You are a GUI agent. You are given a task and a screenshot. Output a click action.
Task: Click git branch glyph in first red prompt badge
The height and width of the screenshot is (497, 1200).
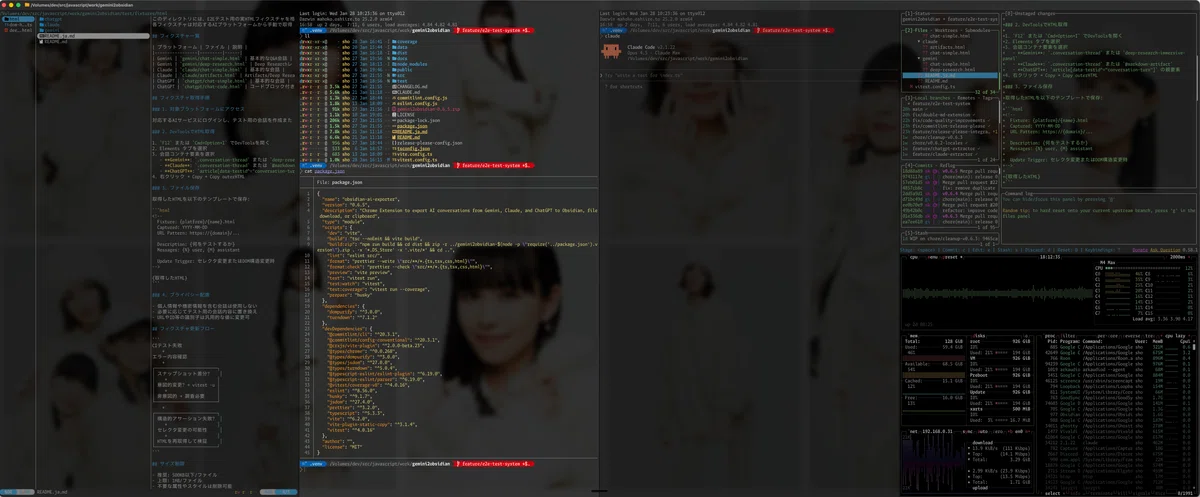point(458,30)
